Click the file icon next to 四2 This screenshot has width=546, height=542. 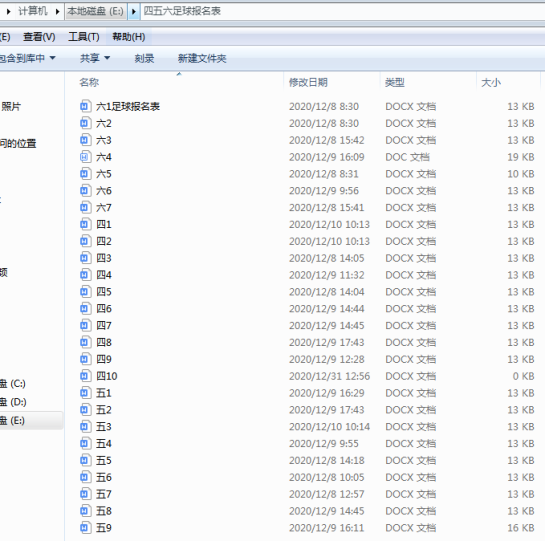(85, 241)
